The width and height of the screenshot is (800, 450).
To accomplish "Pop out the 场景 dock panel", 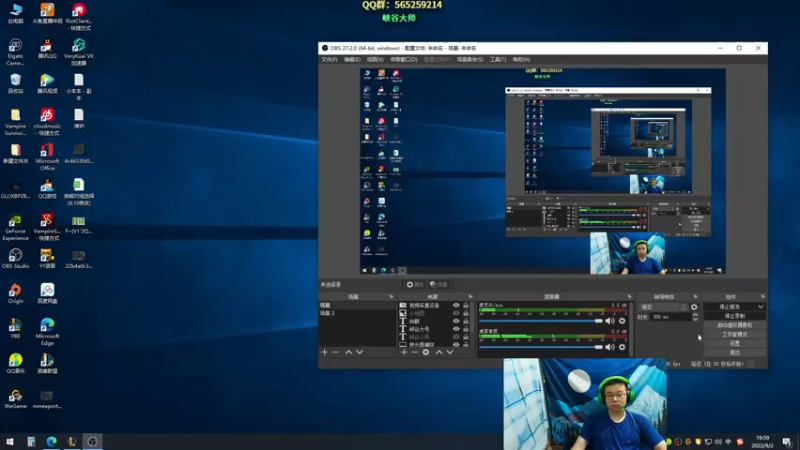I will [391, 296].
